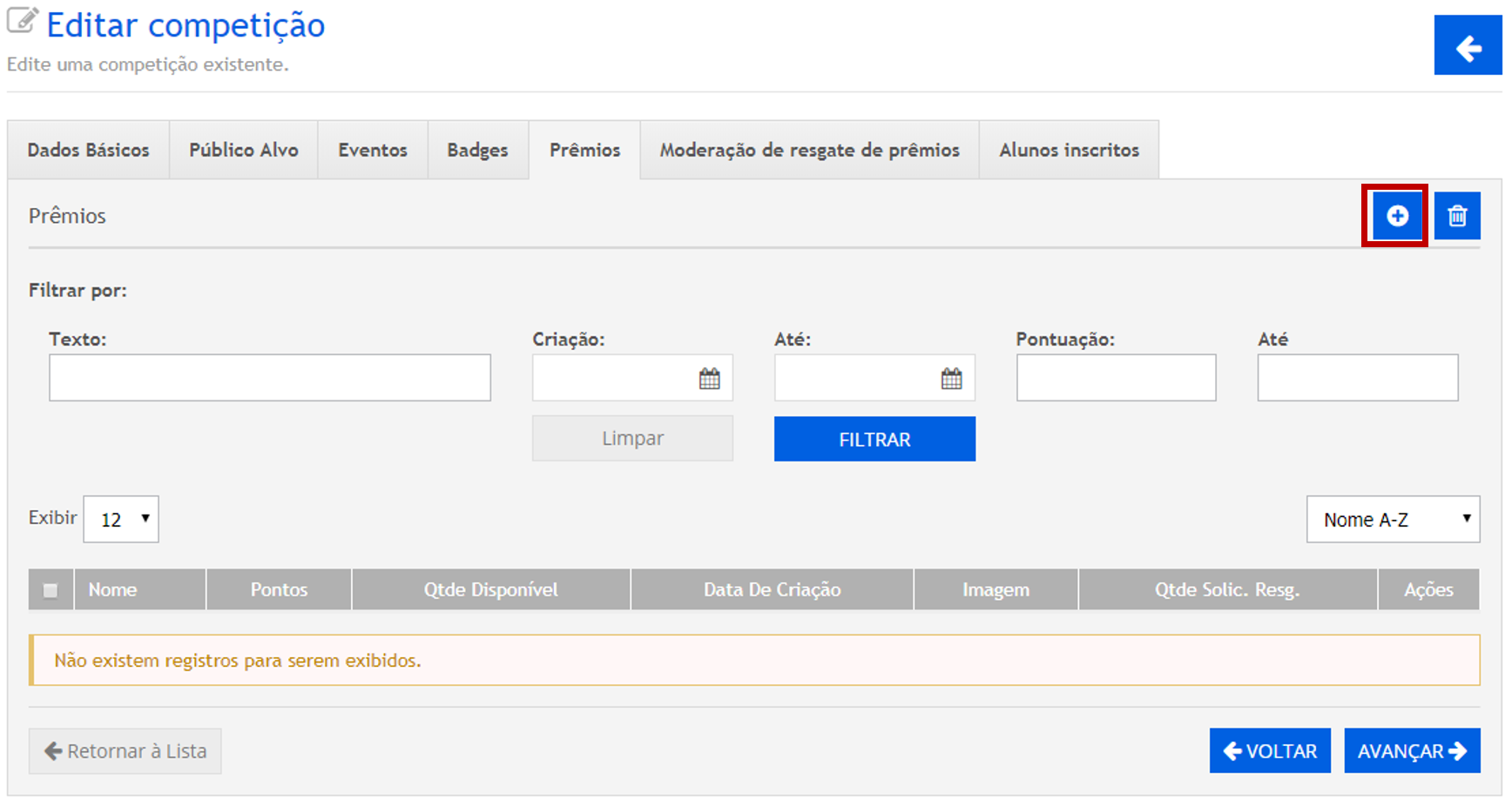The image size is (1512, 807).
Task: Open the Público Alvo tab
Action: pos(243,151)
